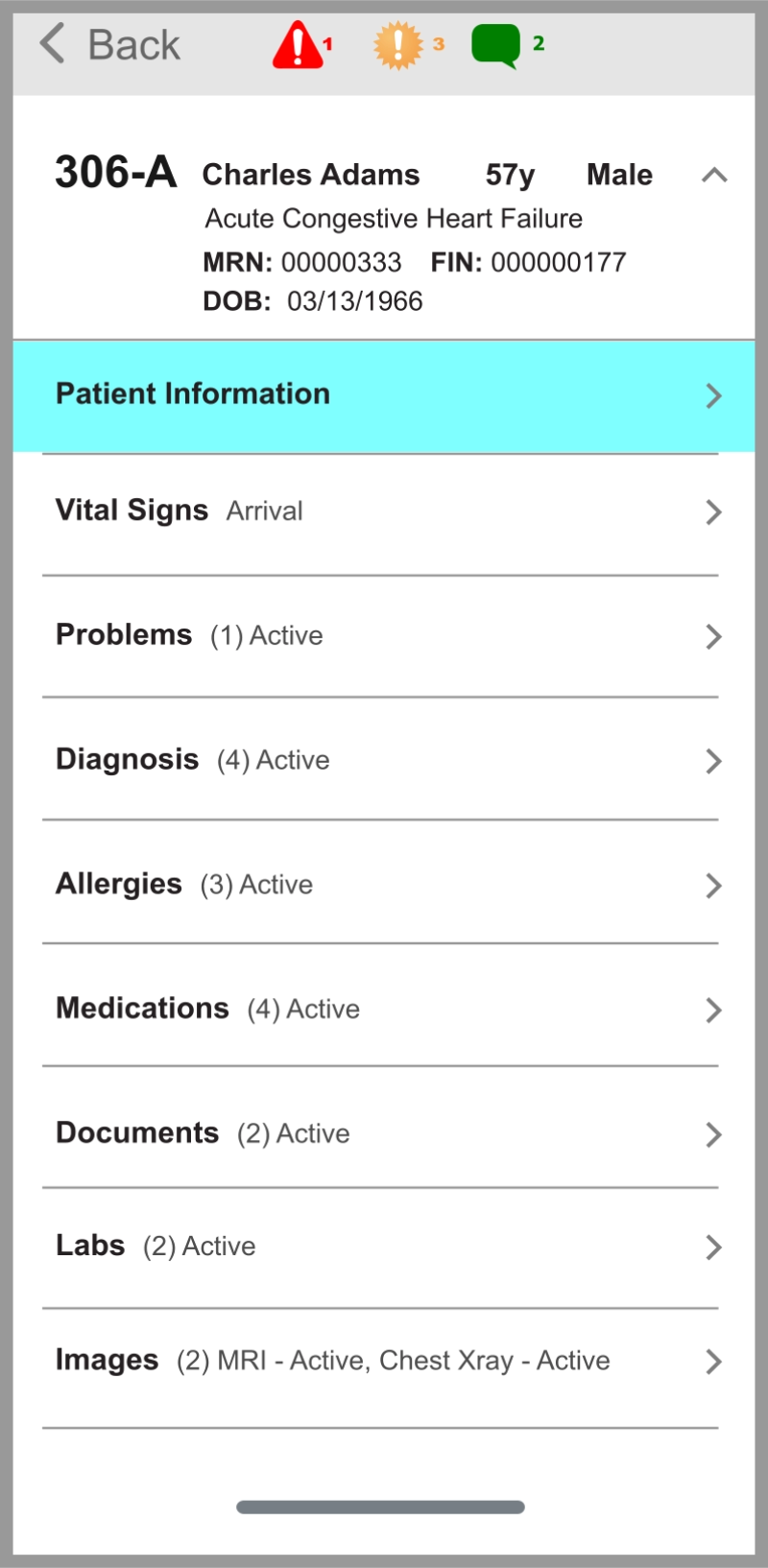Collapse the patient header with up chevron
The height and width of the screenshot is (1568, 768).
coord(714,175)
